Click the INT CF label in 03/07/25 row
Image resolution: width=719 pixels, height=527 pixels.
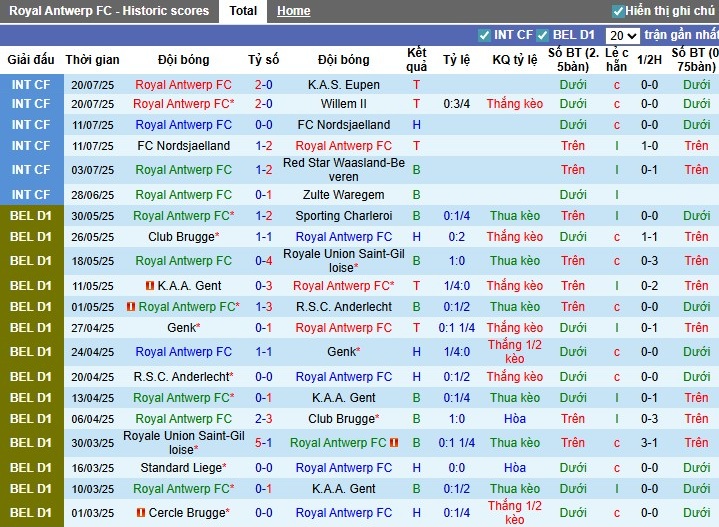31,170
